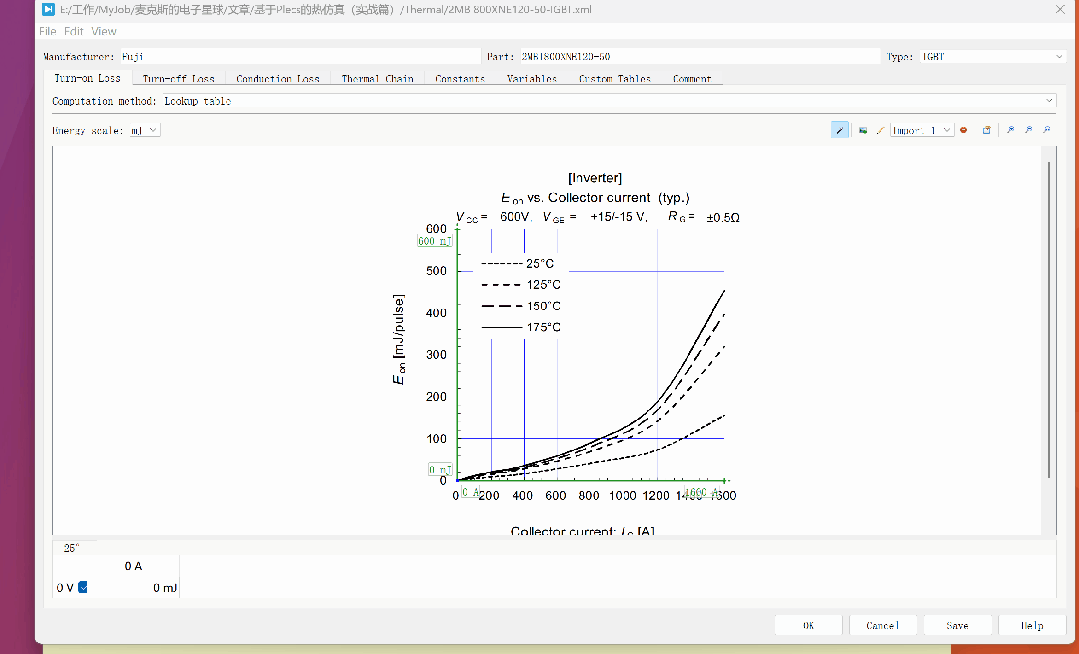
Task: Click the green 1600 A axis marker
Action: [701, 492]
